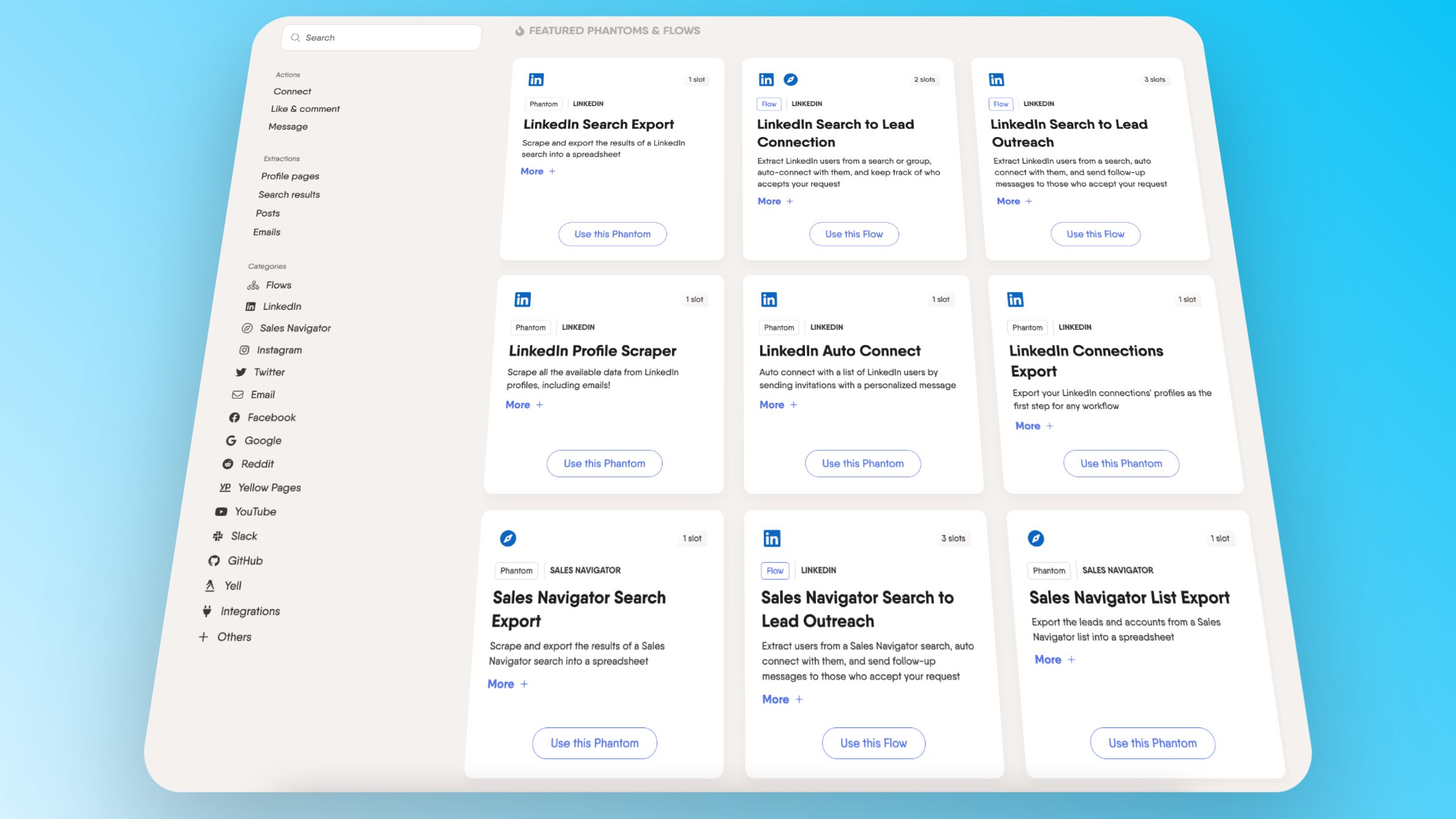
Task: Open the Flows category in the sidebar
Action: [278, 285]
